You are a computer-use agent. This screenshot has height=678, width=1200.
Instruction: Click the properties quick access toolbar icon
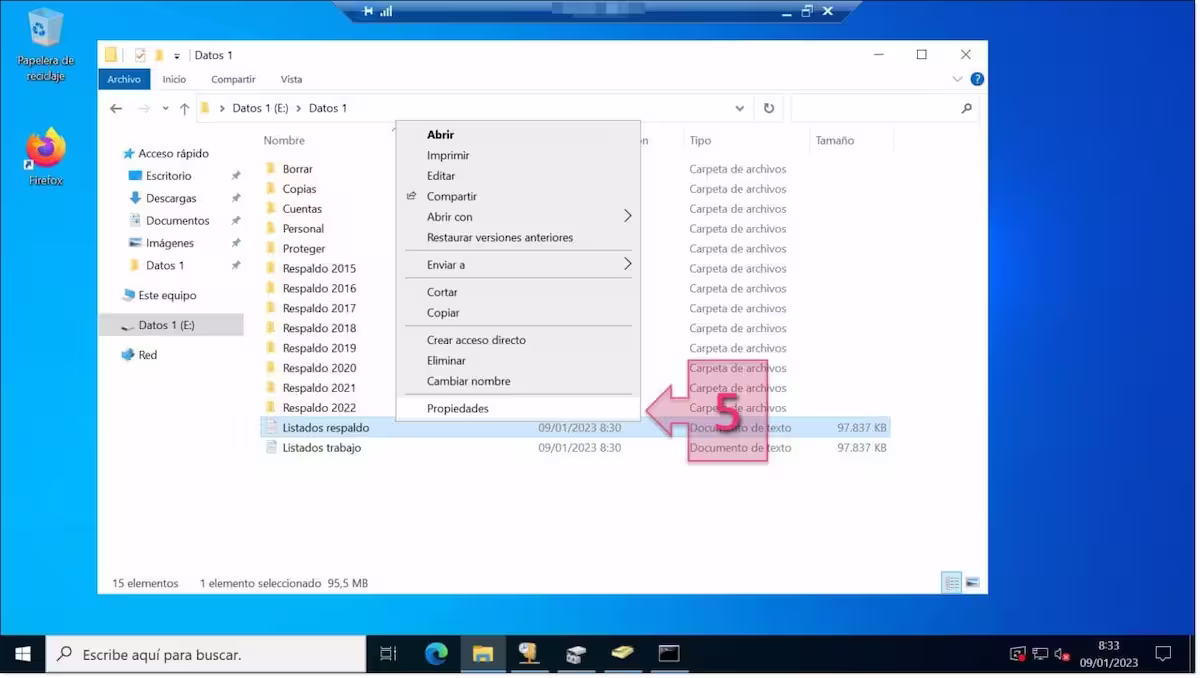140,55
